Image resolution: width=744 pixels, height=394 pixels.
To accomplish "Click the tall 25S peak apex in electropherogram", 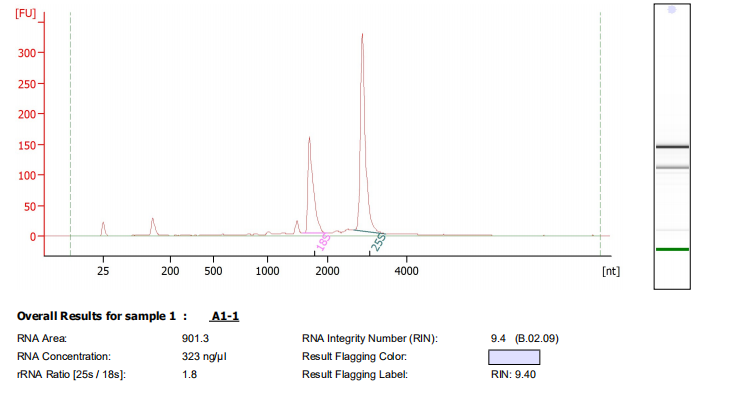I will pos(362,35).
